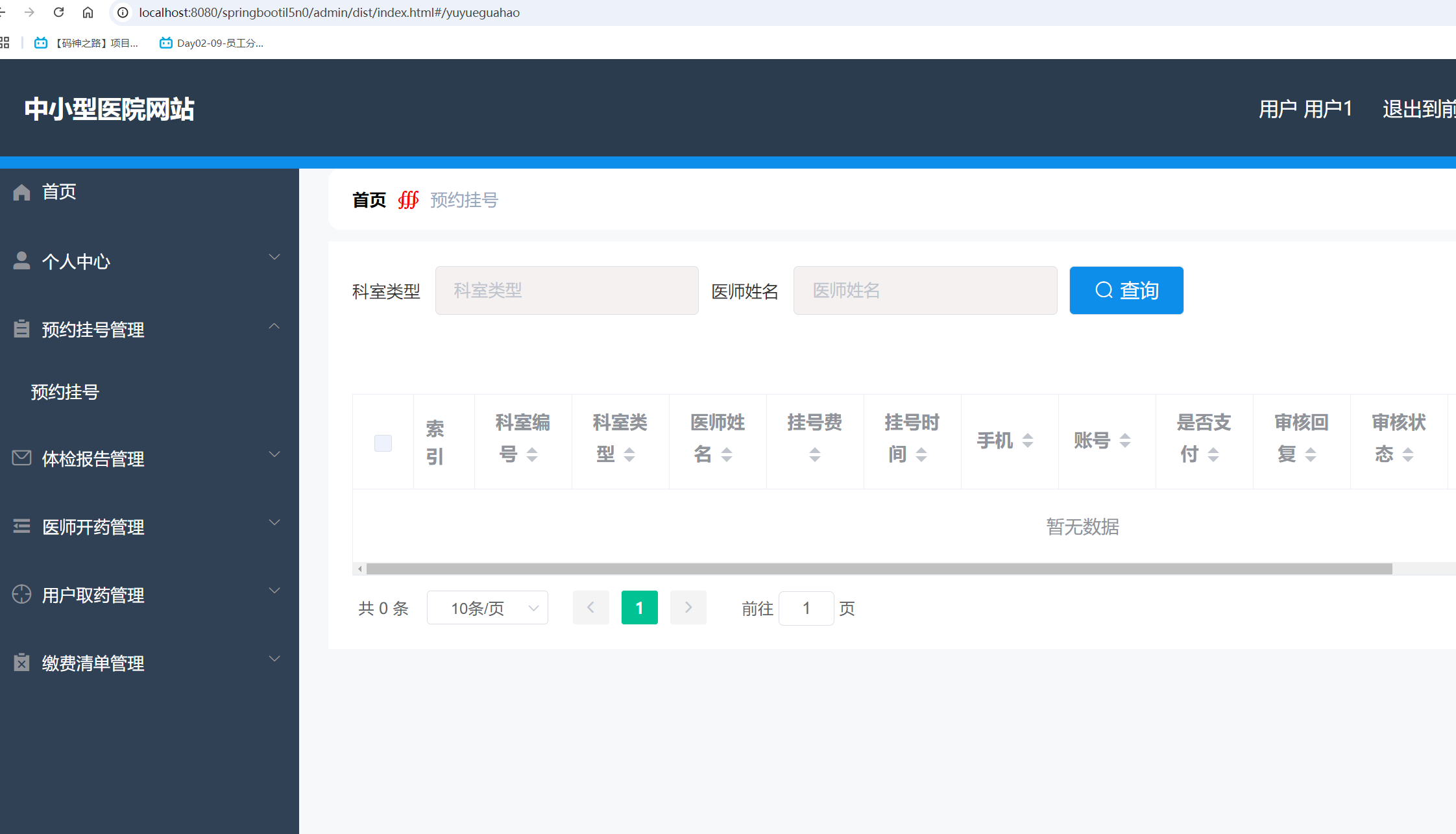The image size is (1456, 834).
Task: Click the browser refresh icon
Action: pyautogui.click(x=58, y=12)
